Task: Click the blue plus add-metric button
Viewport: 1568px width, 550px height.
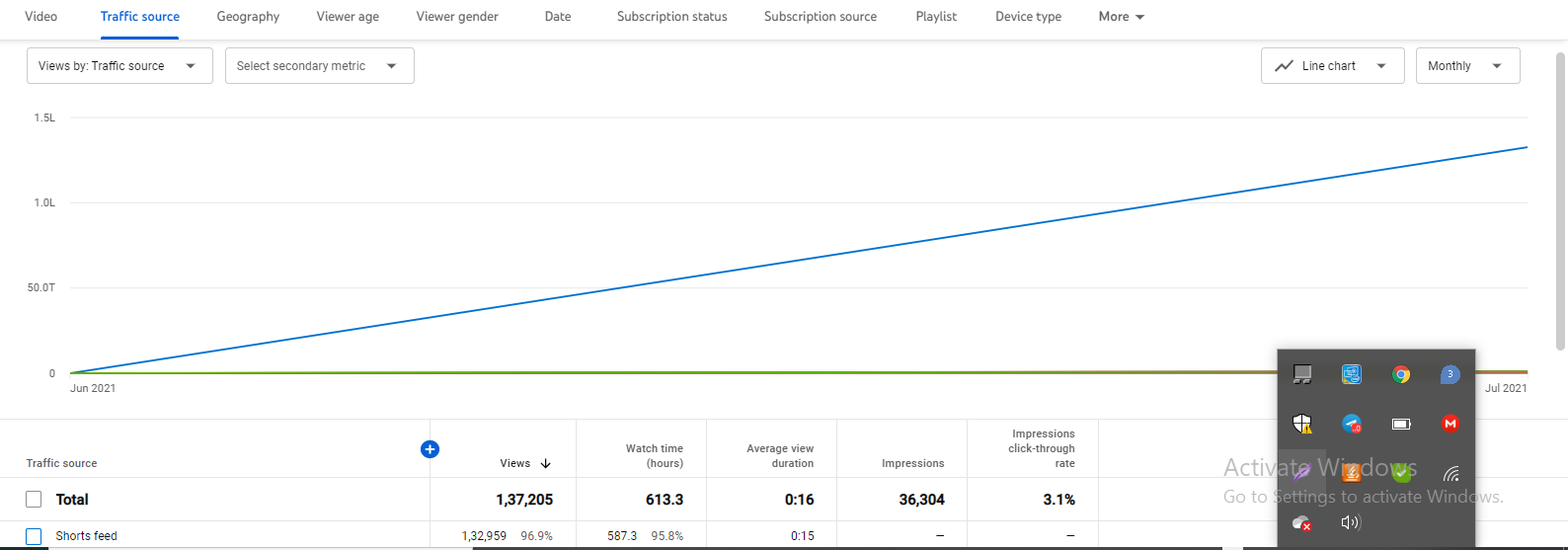Action: pyautogui.click(x=430, y=449)
